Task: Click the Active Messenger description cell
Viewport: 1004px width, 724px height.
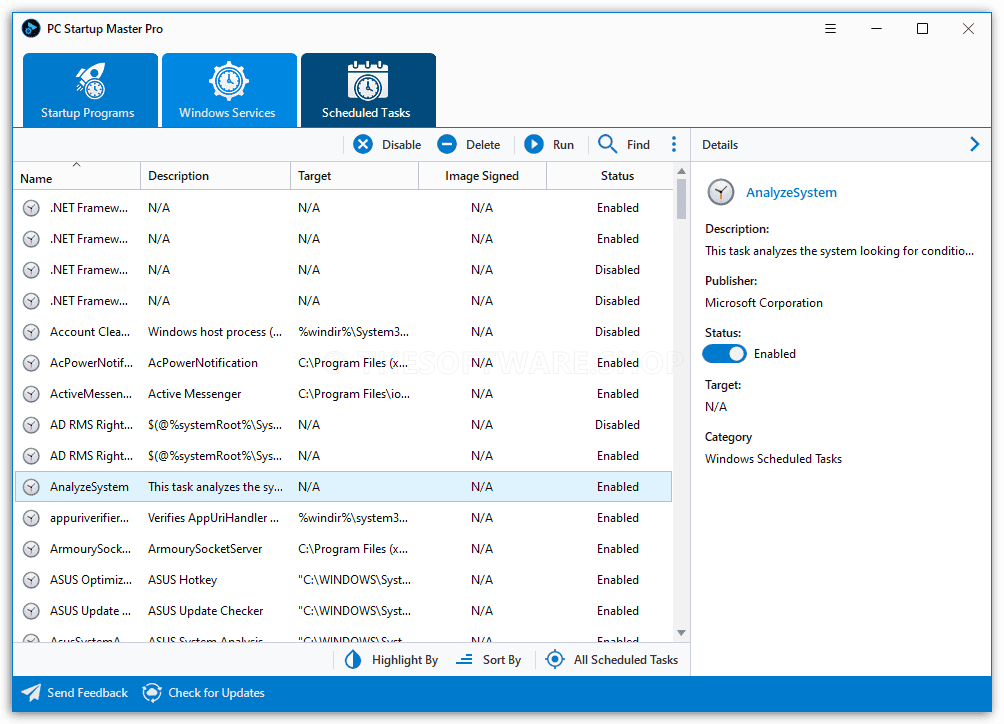Action: 195,394
